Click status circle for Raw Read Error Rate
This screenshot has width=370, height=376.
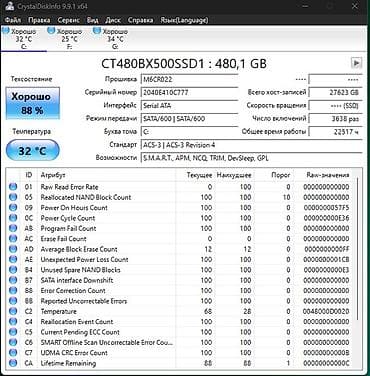[13, 187]
